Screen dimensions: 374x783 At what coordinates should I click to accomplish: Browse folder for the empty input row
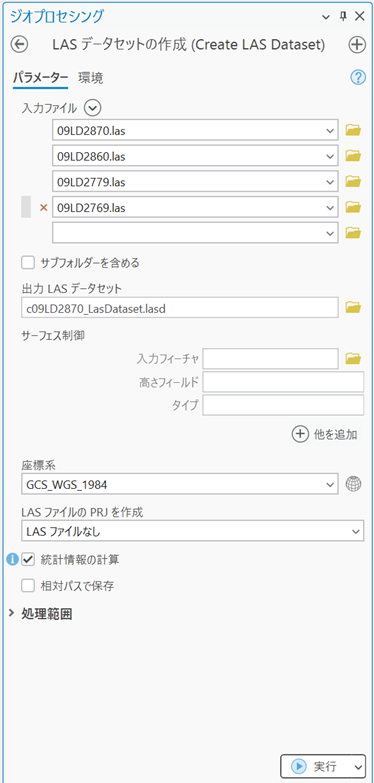(353, 233)
